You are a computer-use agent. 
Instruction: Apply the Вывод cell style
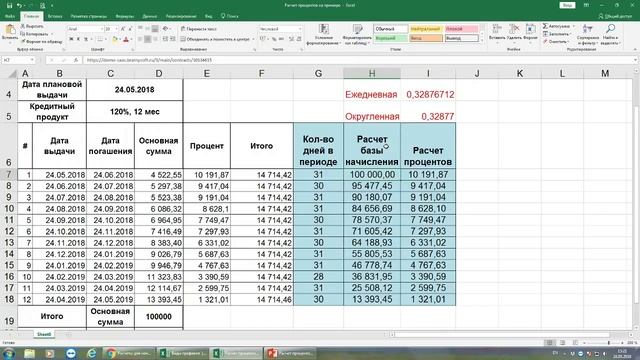(461, 38)
